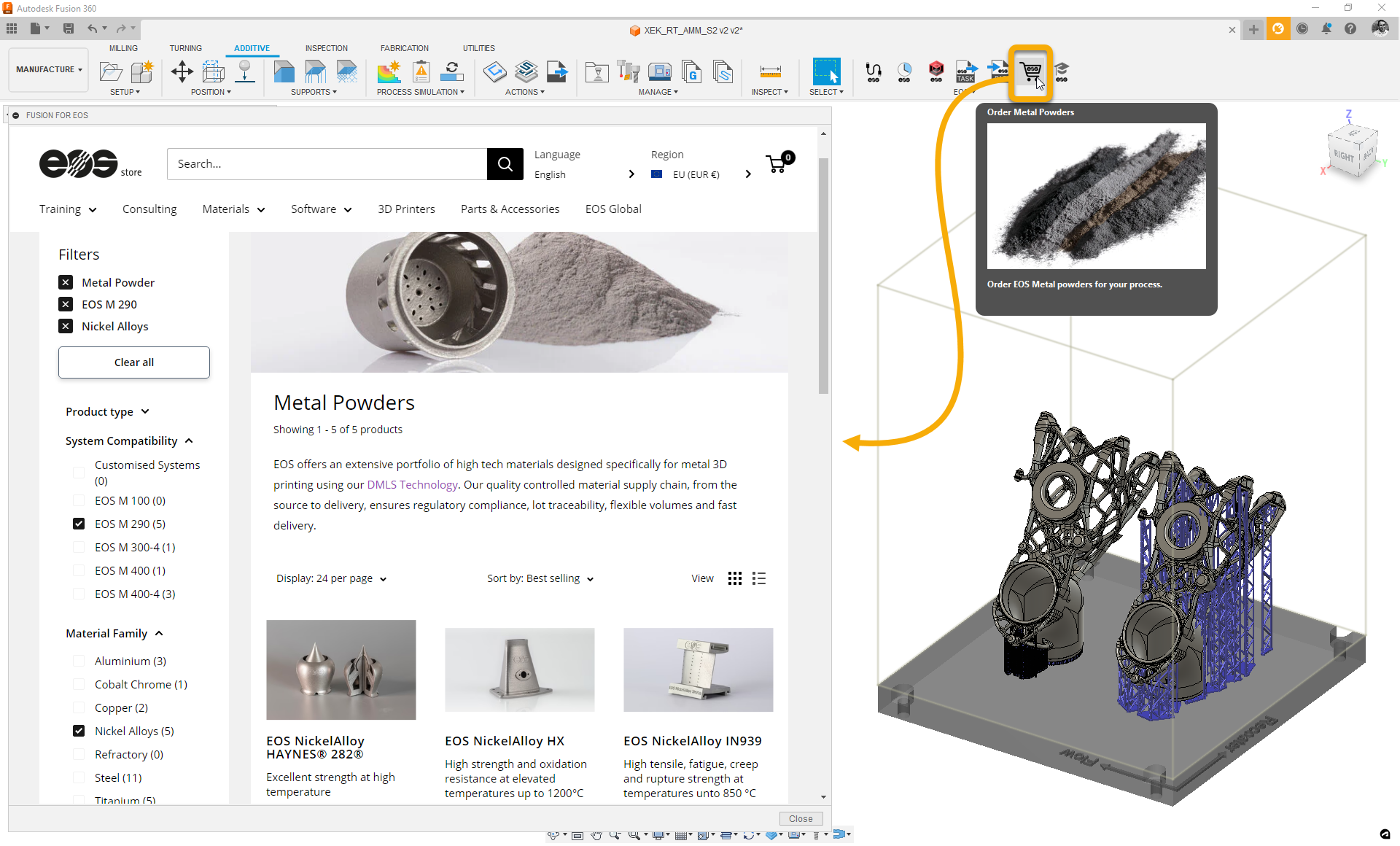
Task: Click the process simulation heat map icon
Action: [389, 71]
